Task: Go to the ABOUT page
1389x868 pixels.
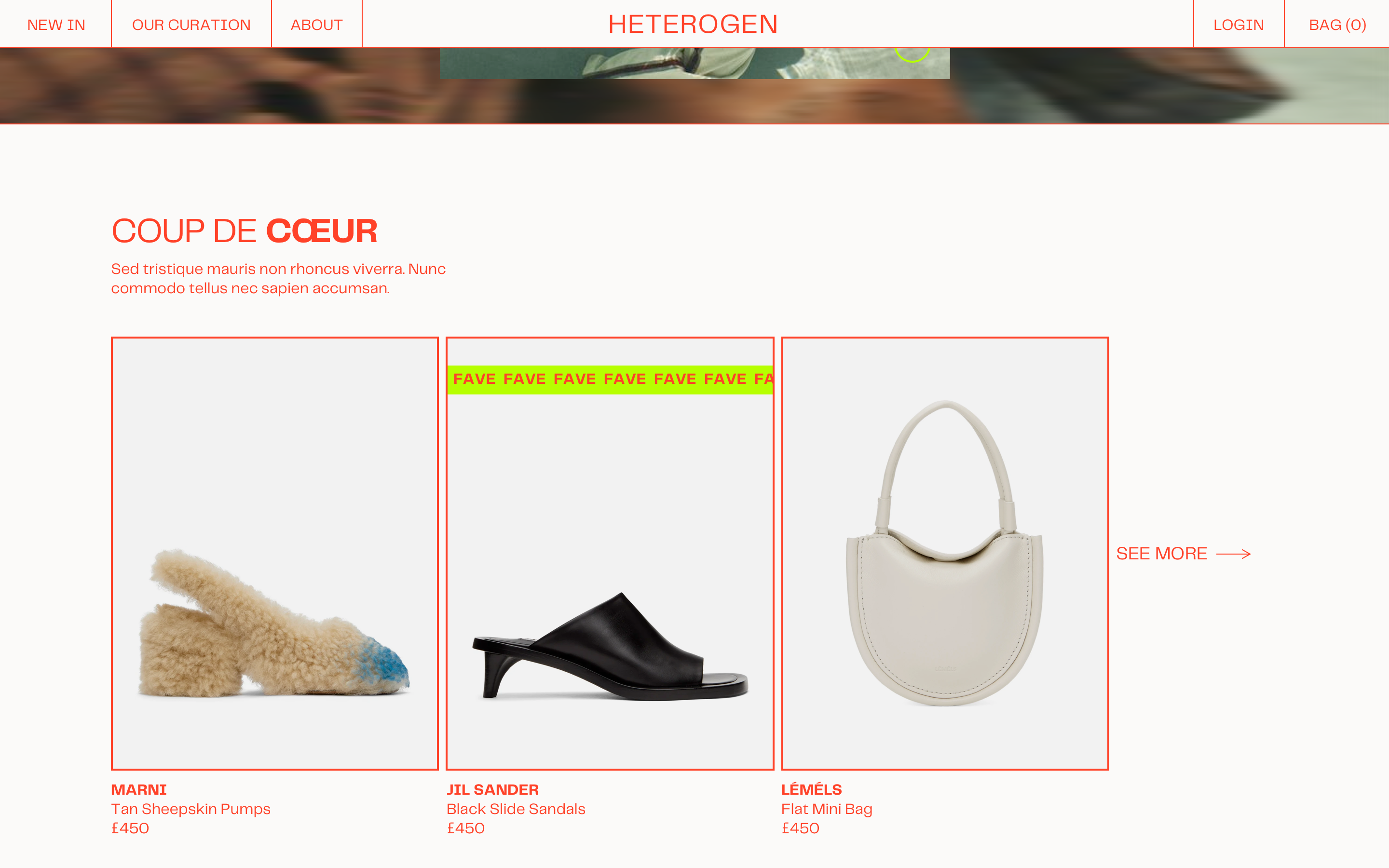Action: tap(316, 25)
